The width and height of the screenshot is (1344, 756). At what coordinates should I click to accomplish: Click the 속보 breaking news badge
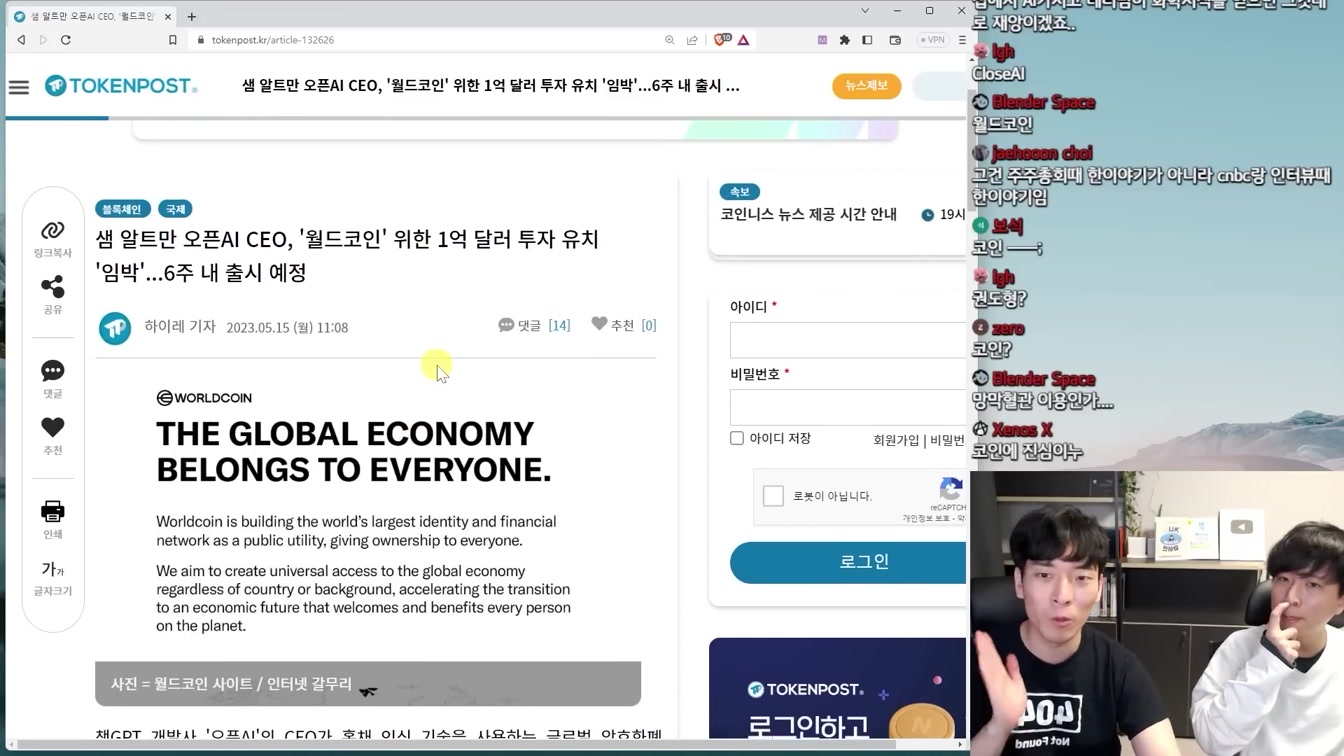tap(740, 191)
